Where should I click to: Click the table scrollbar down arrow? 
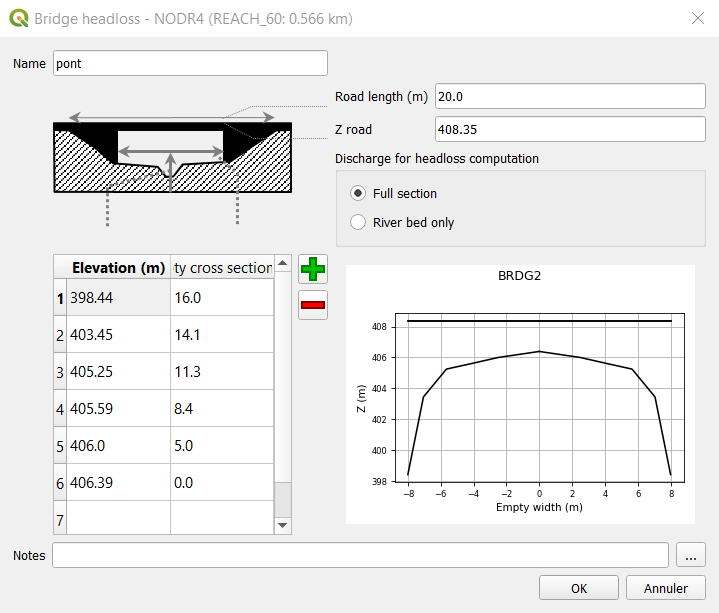point(282,525)
